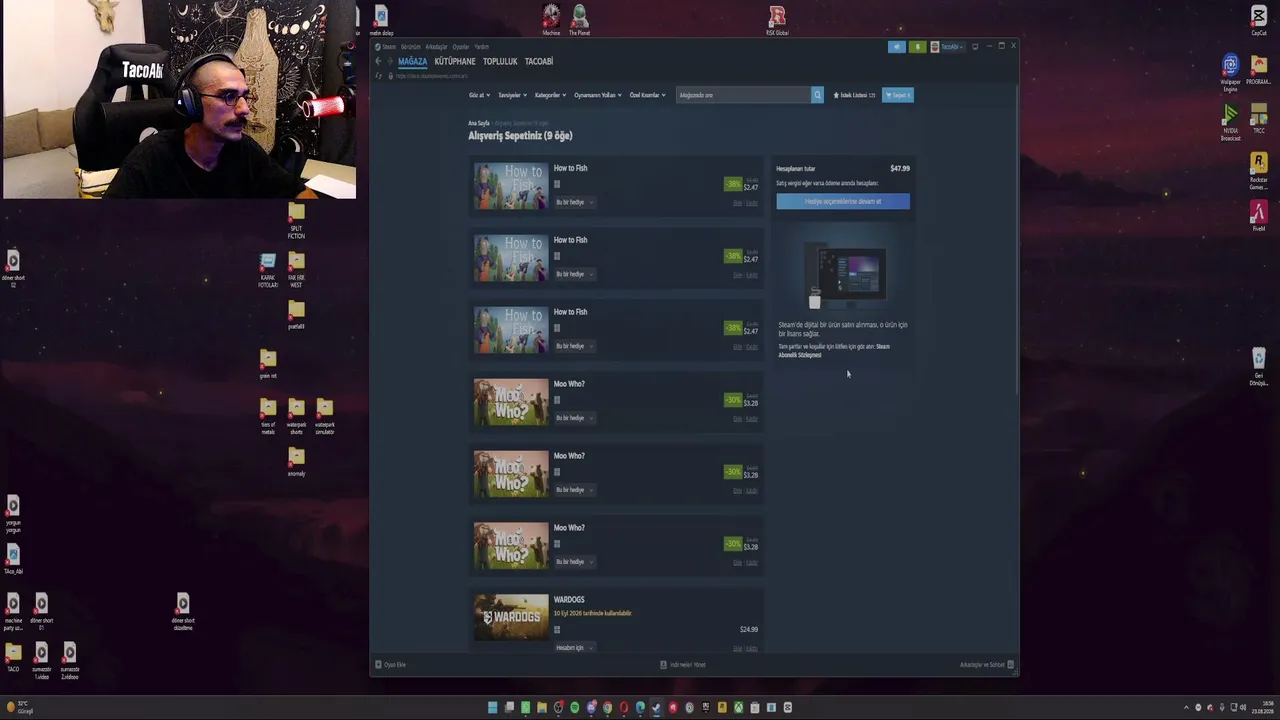The height and width of the screenshot is (720, 1280).
Task: Open Arkadaşlar ve Sohbet chat
Action: (x=987, y=665)
